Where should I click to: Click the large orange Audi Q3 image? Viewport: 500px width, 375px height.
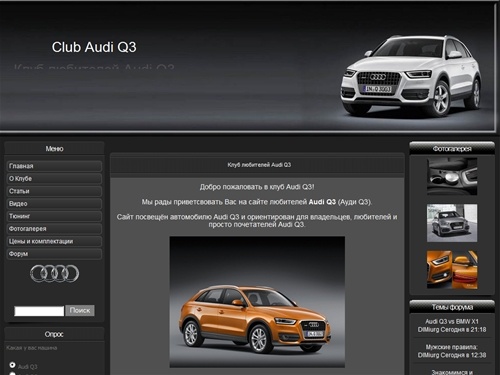coord(257,302)
